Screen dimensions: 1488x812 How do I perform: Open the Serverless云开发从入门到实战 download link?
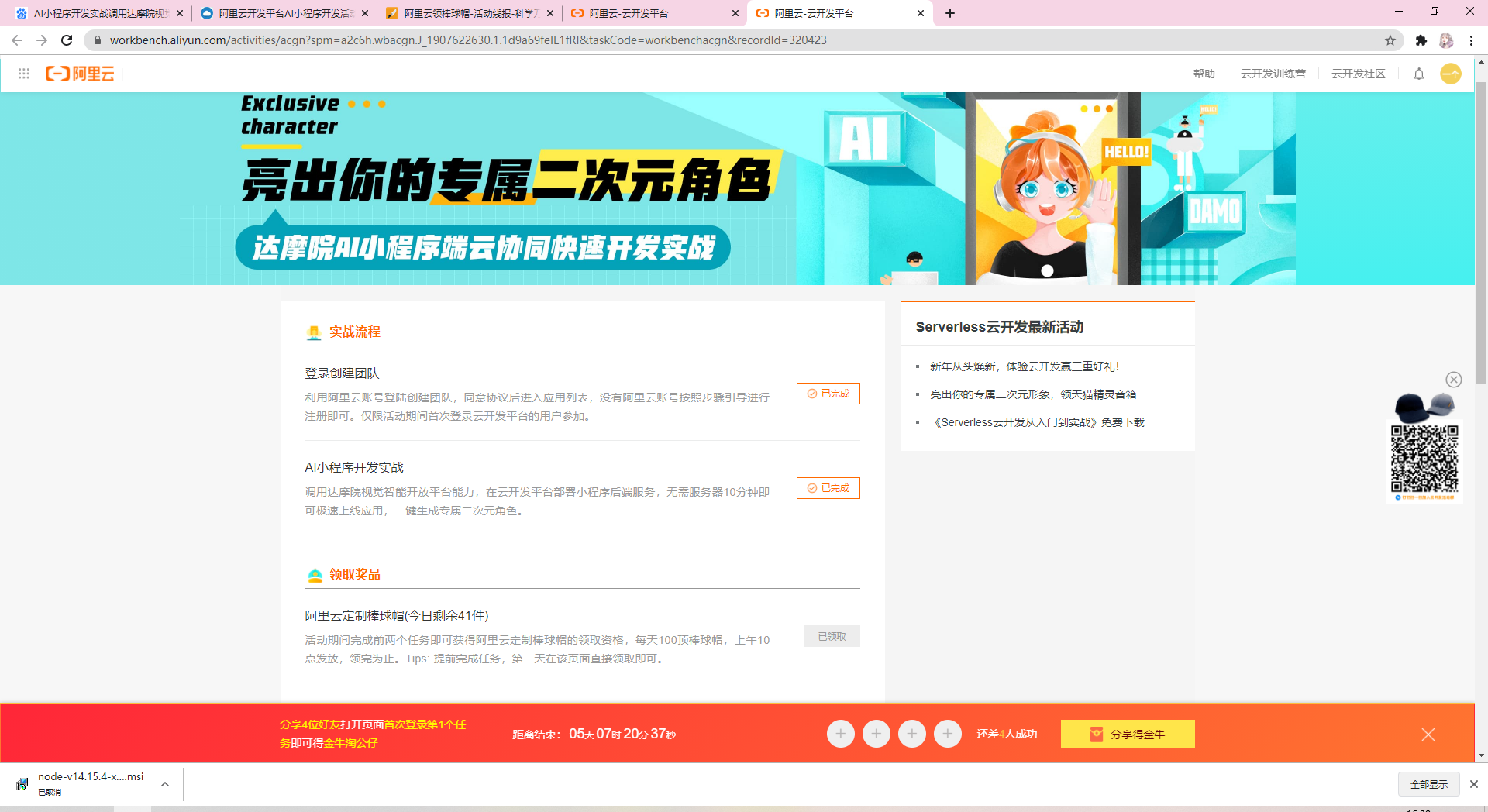click(x=1037, y=422)
